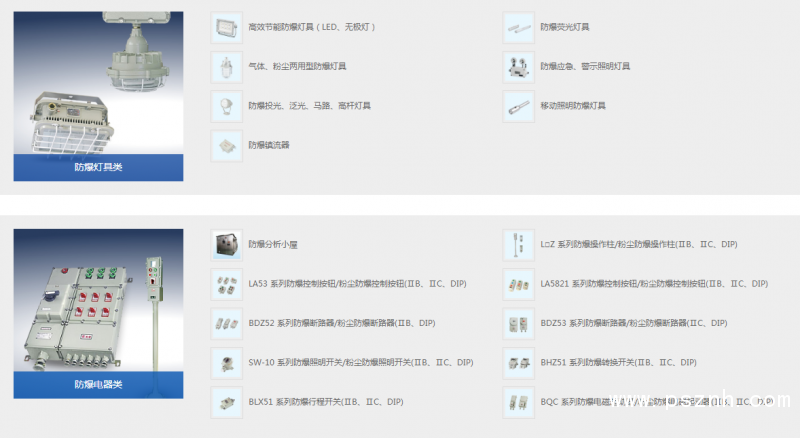Open the 移动照明防爆灯具 text link
This screenshot has height=438, width=800.
tap(573, 106)
